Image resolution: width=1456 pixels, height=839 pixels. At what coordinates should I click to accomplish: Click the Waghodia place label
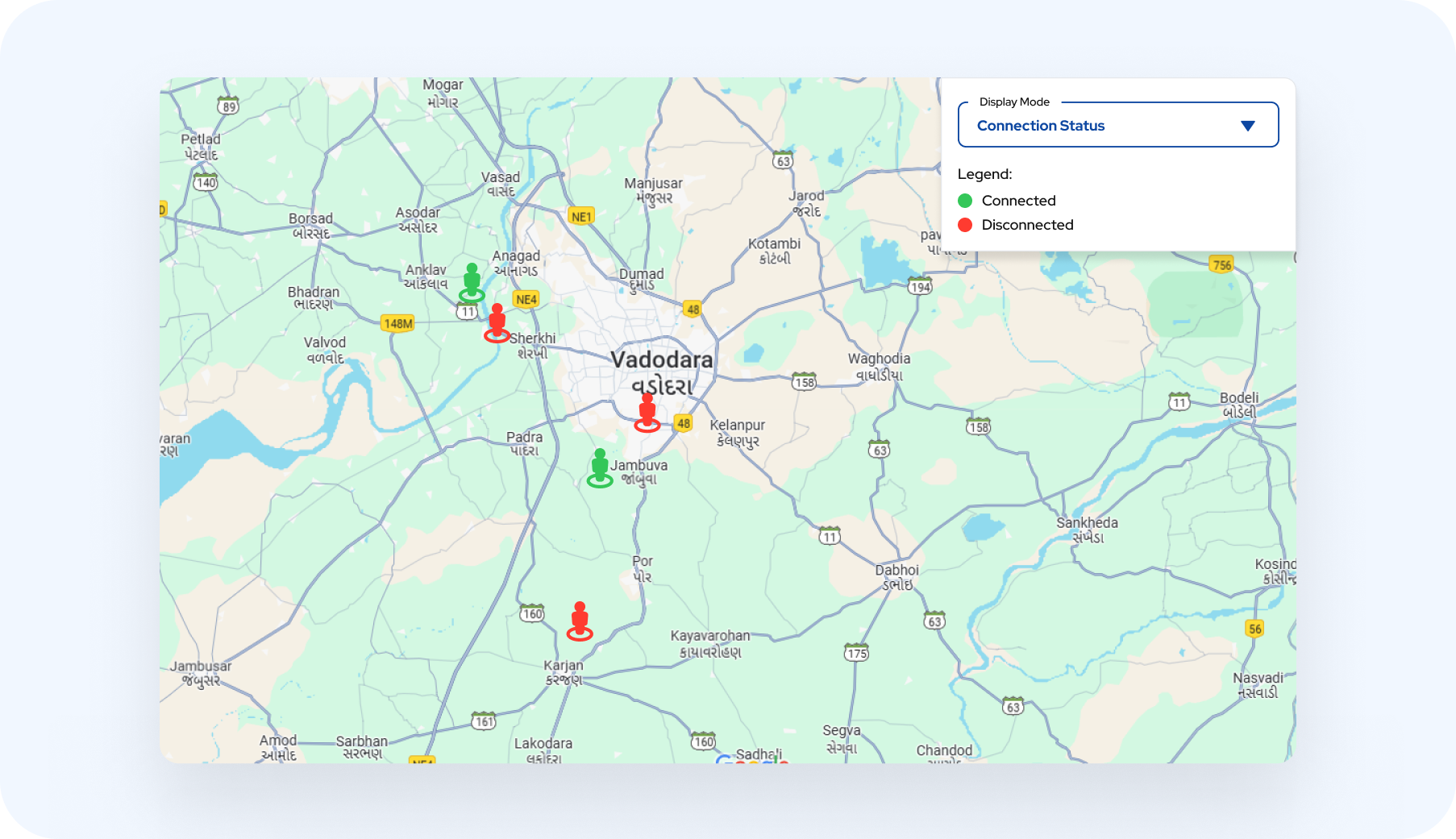[879, 359]
